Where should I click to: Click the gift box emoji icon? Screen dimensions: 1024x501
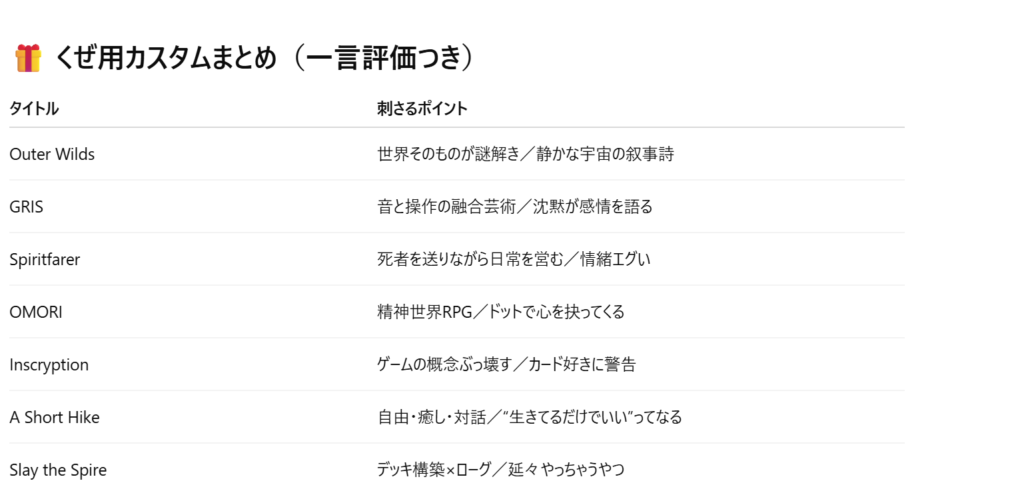[x=28, y=58]
